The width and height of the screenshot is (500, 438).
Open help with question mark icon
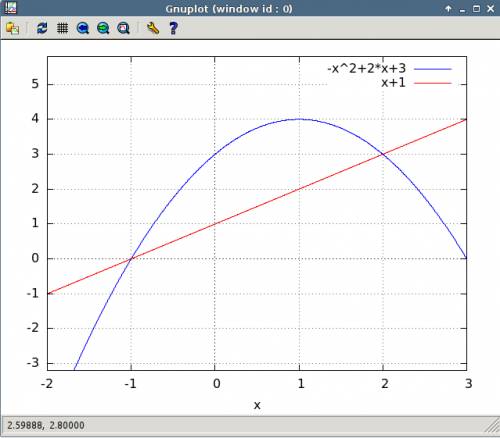[x=173, y=28]
